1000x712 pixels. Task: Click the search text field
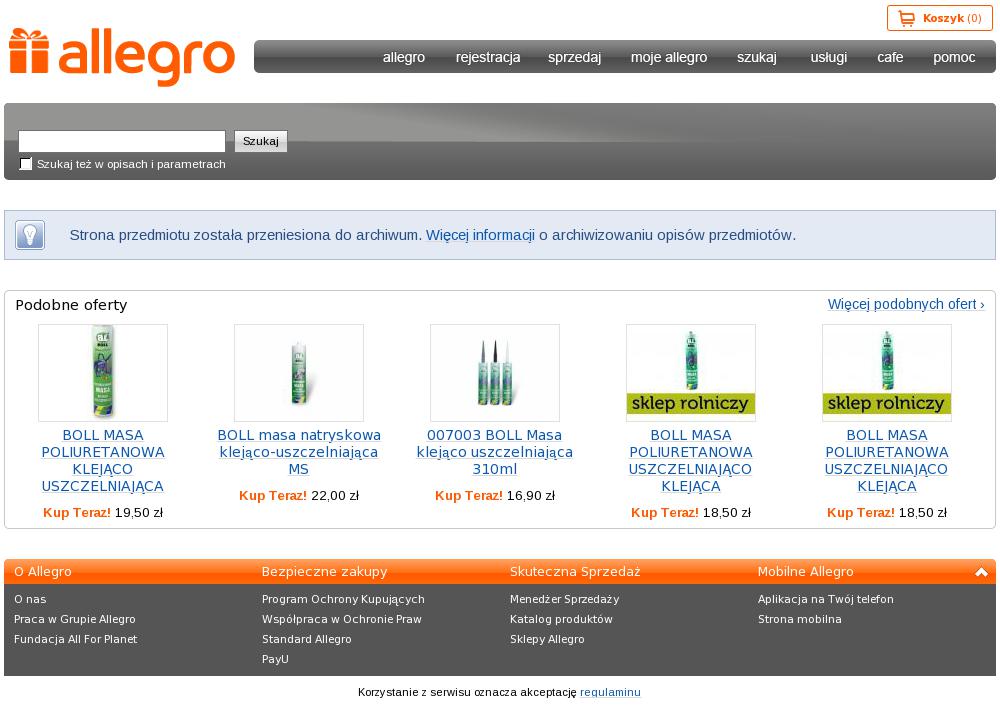point(122,141)
